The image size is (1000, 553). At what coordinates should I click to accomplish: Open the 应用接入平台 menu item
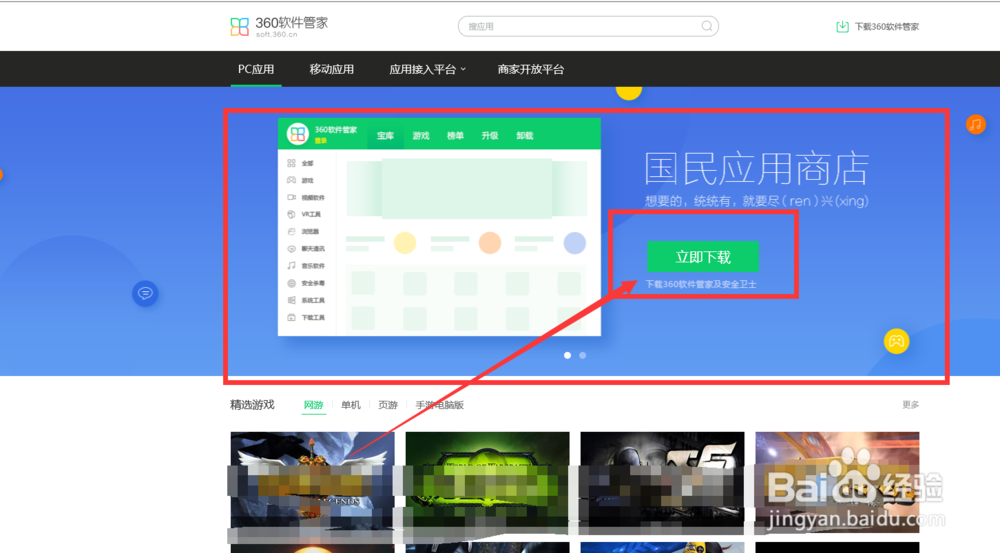[x=423, y=69]
